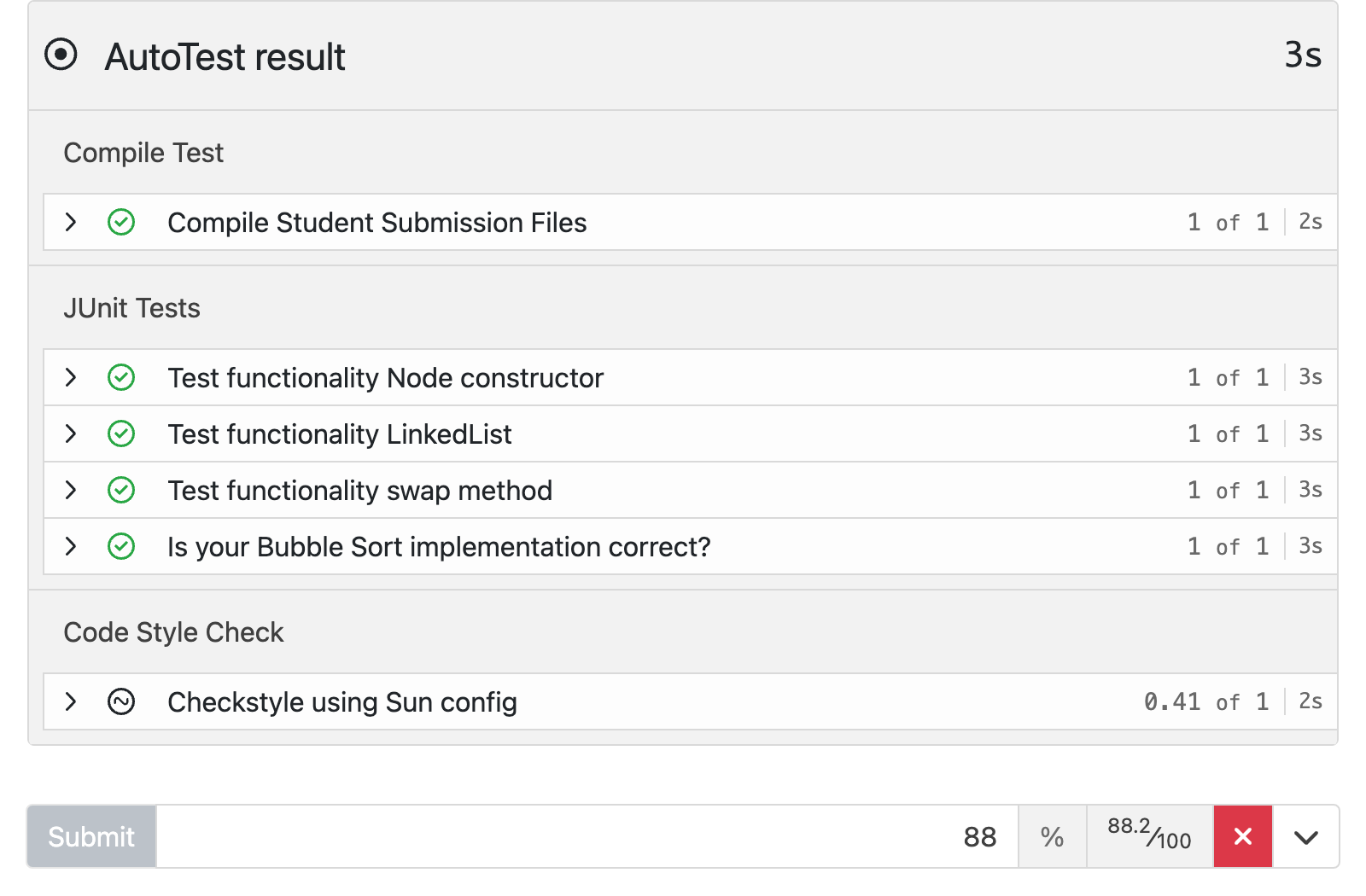Expand Compile Student Submission Files step
Viewport: 1366px width, 896px height.
click(x=71, y=223)
